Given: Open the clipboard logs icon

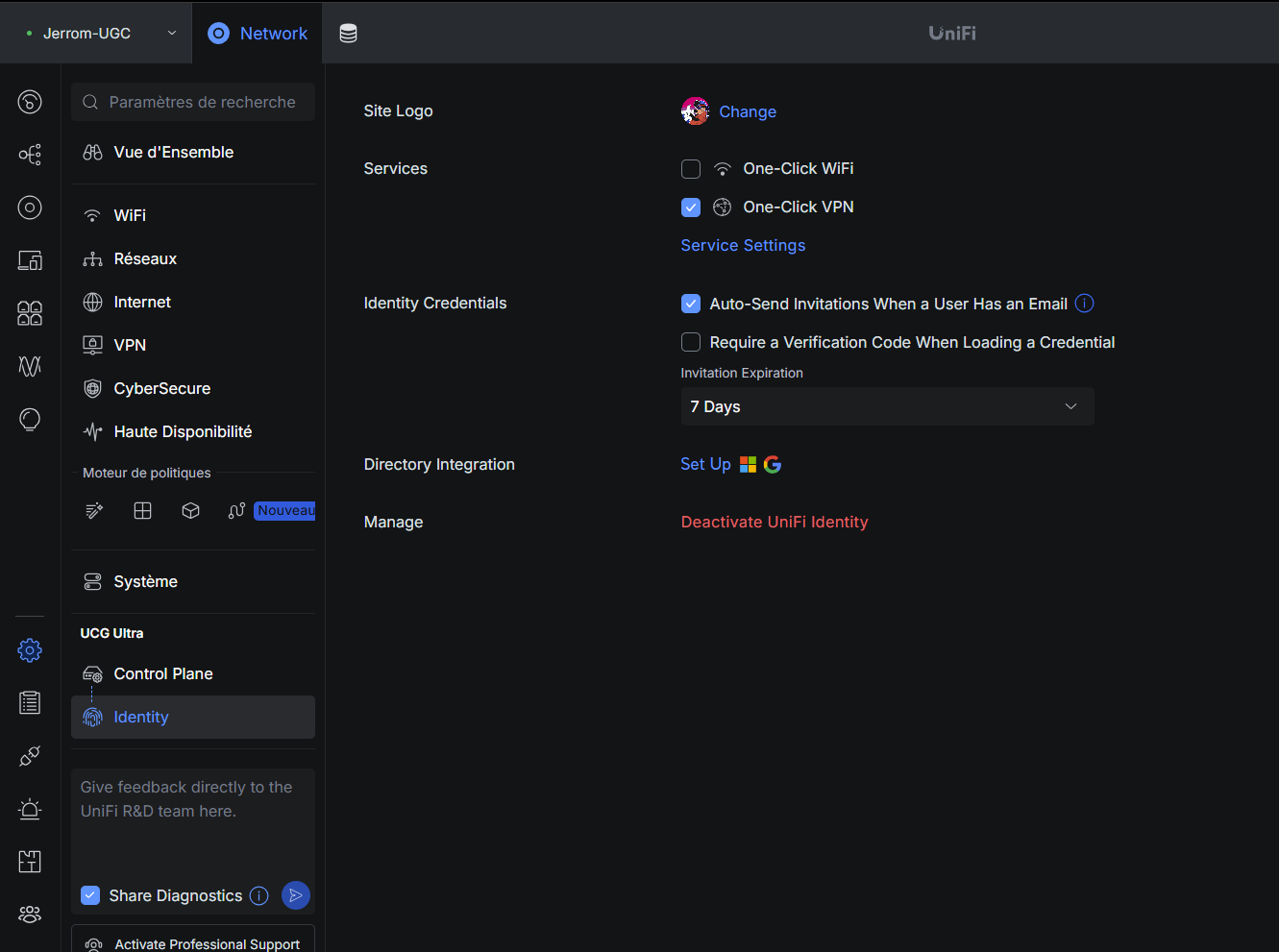Looking at the screenshot, I should (x=30, y=703).
